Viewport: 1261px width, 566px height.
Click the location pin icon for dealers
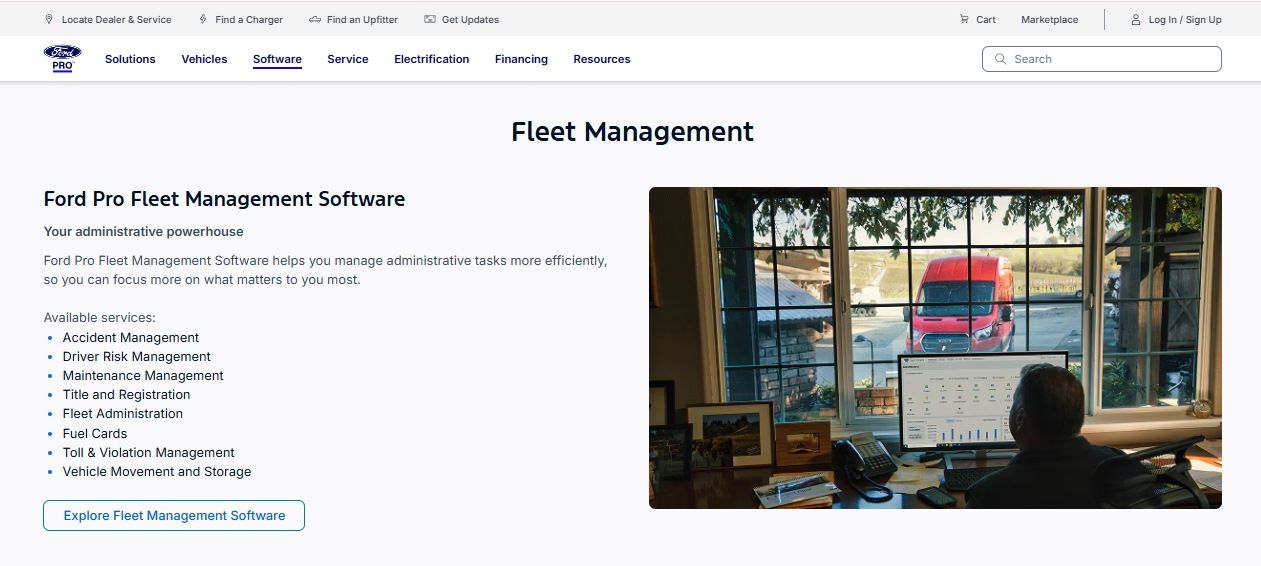tap(49, 19)
